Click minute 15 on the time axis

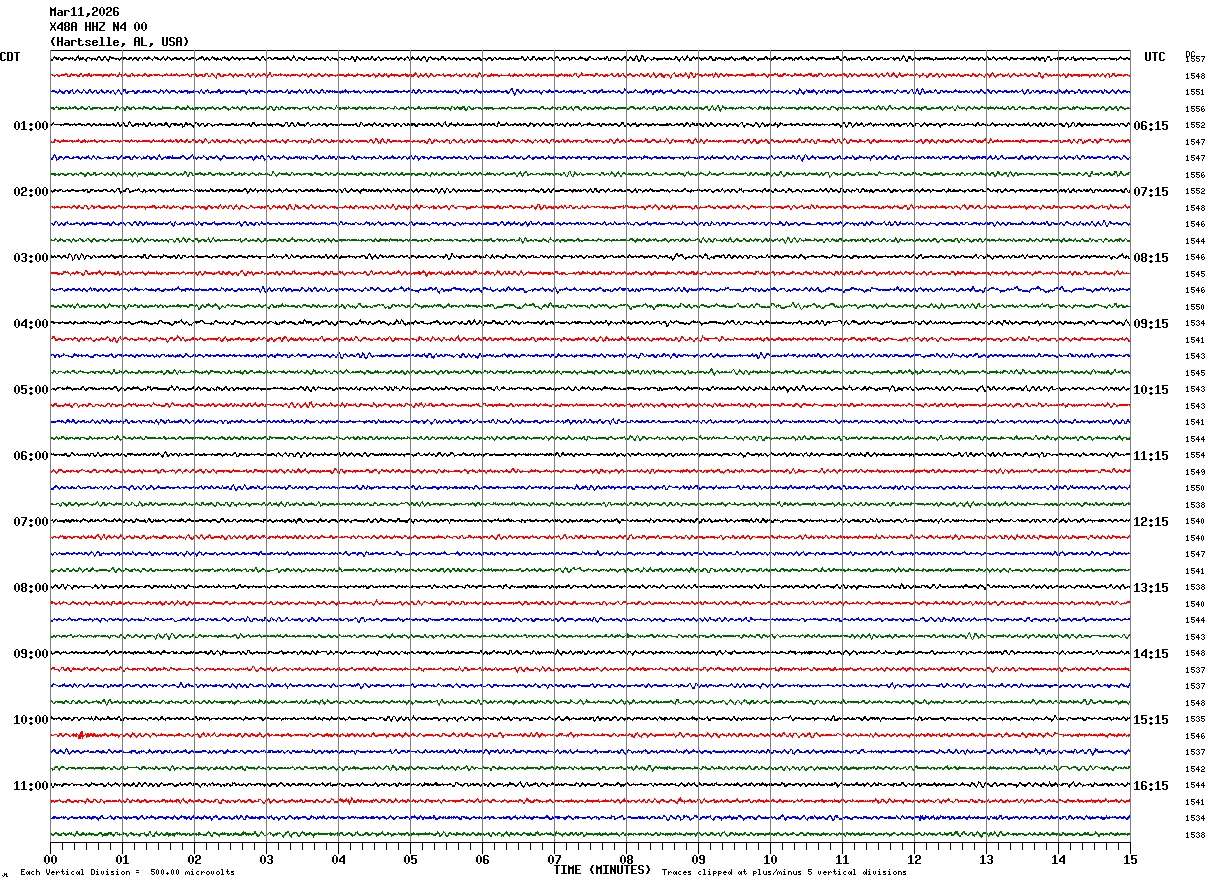[x=1129, y=859]
